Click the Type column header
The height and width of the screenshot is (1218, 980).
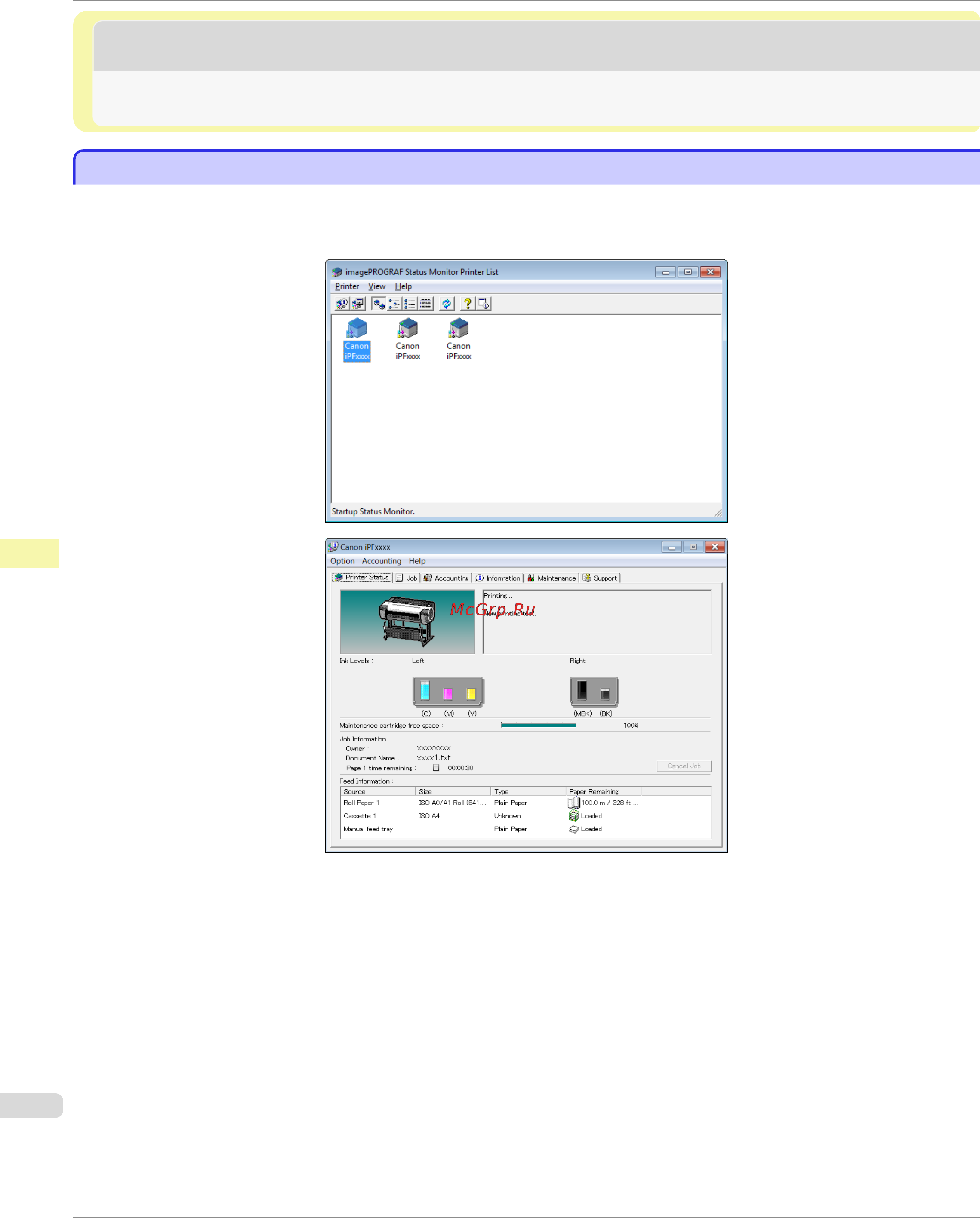point(528,791)
